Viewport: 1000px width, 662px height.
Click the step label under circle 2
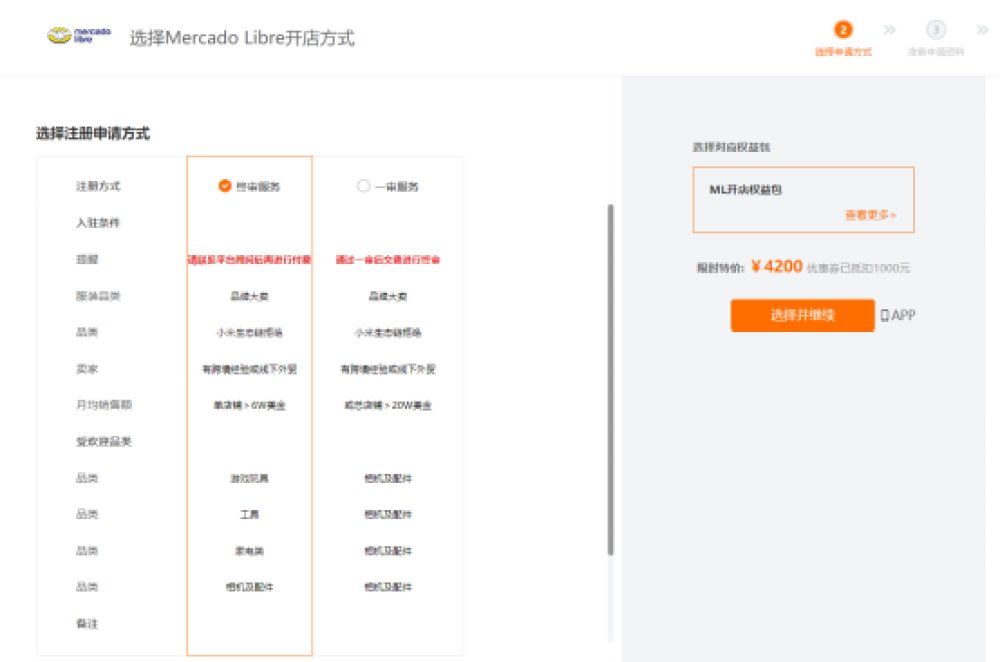843,52
